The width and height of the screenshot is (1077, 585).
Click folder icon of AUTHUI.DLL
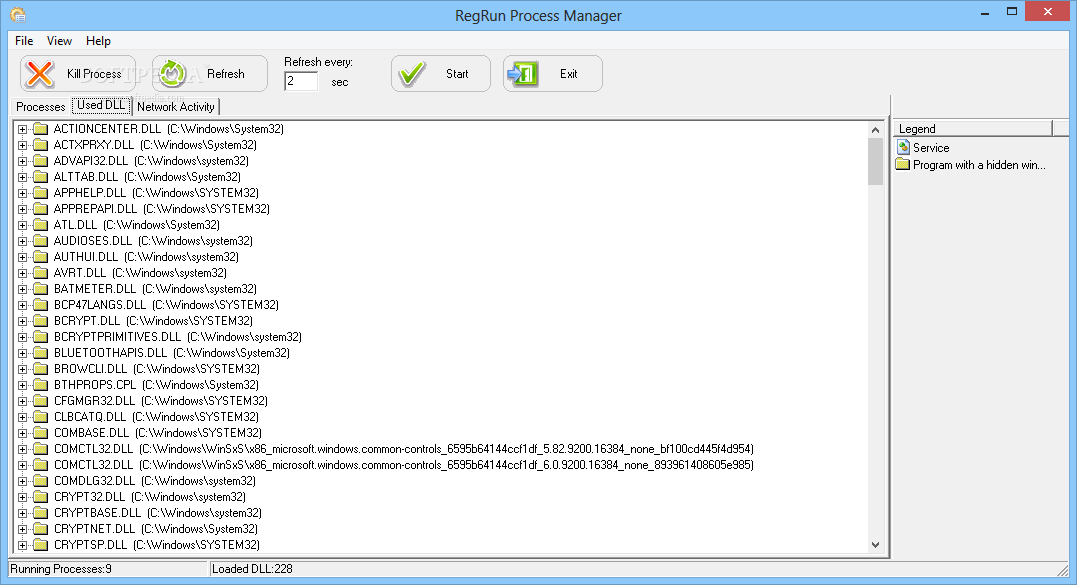point(41,257)
